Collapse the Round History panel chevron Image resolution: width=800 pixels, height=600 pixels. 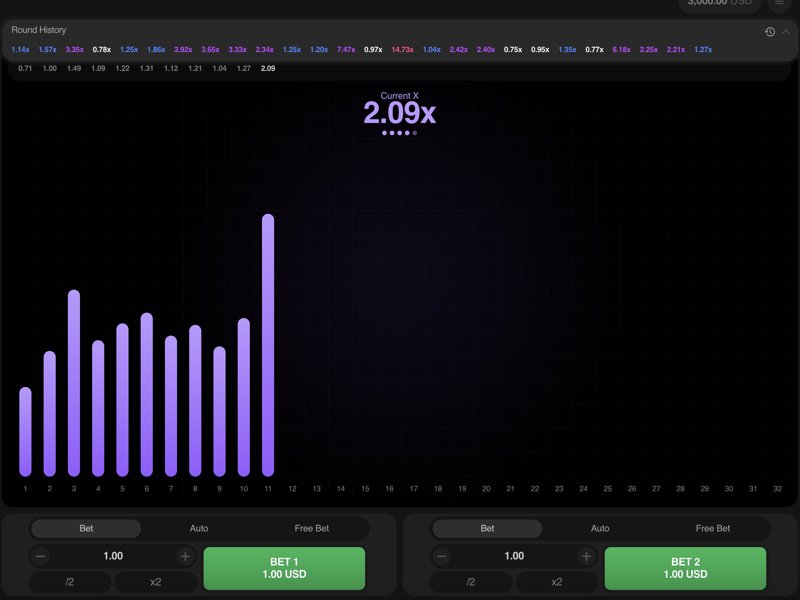point(786,32)
